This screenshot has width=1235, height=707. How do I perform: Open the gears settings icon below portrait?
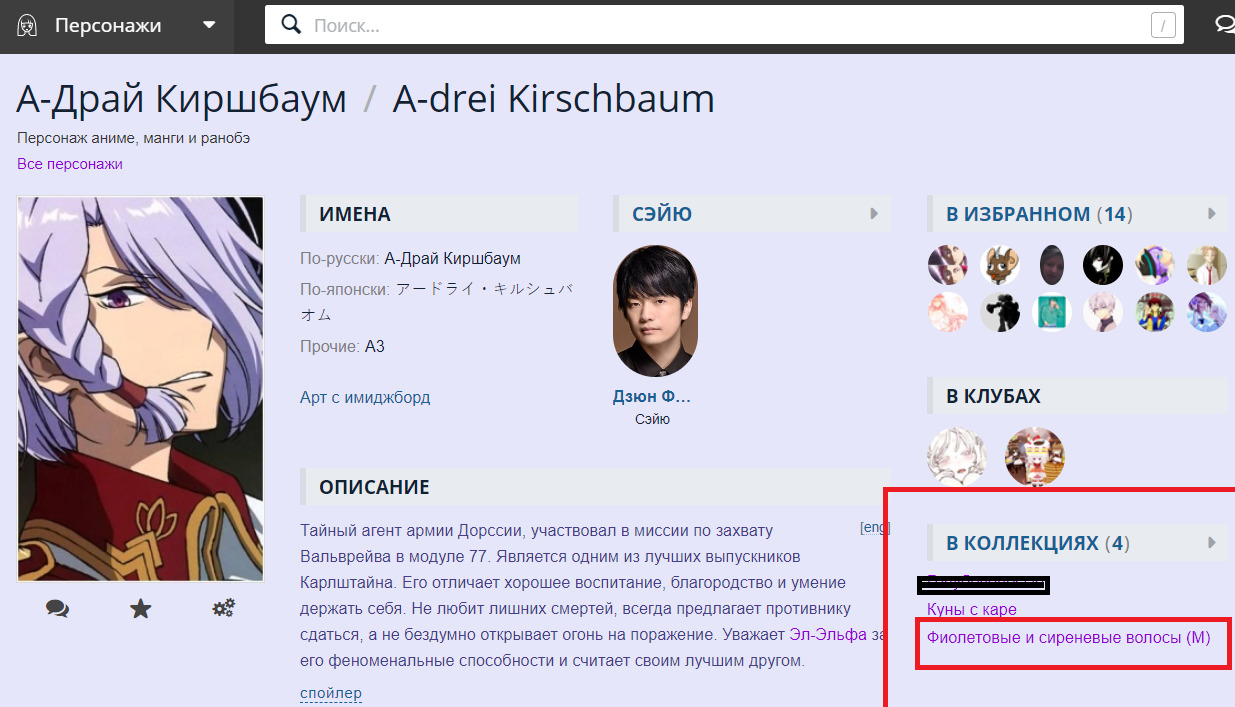pos(223,608)
